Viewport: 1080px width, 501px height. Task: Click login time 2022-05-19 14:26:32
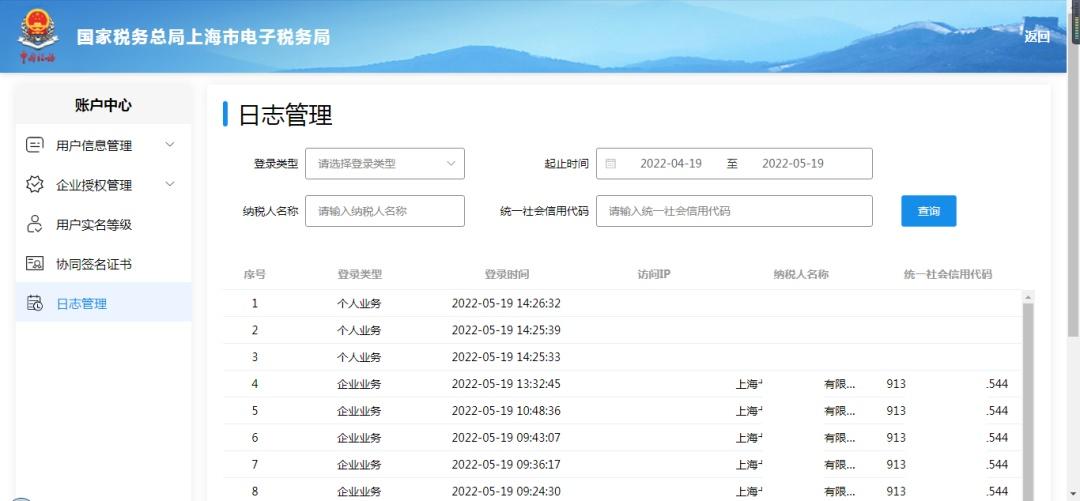coord(506,303)
